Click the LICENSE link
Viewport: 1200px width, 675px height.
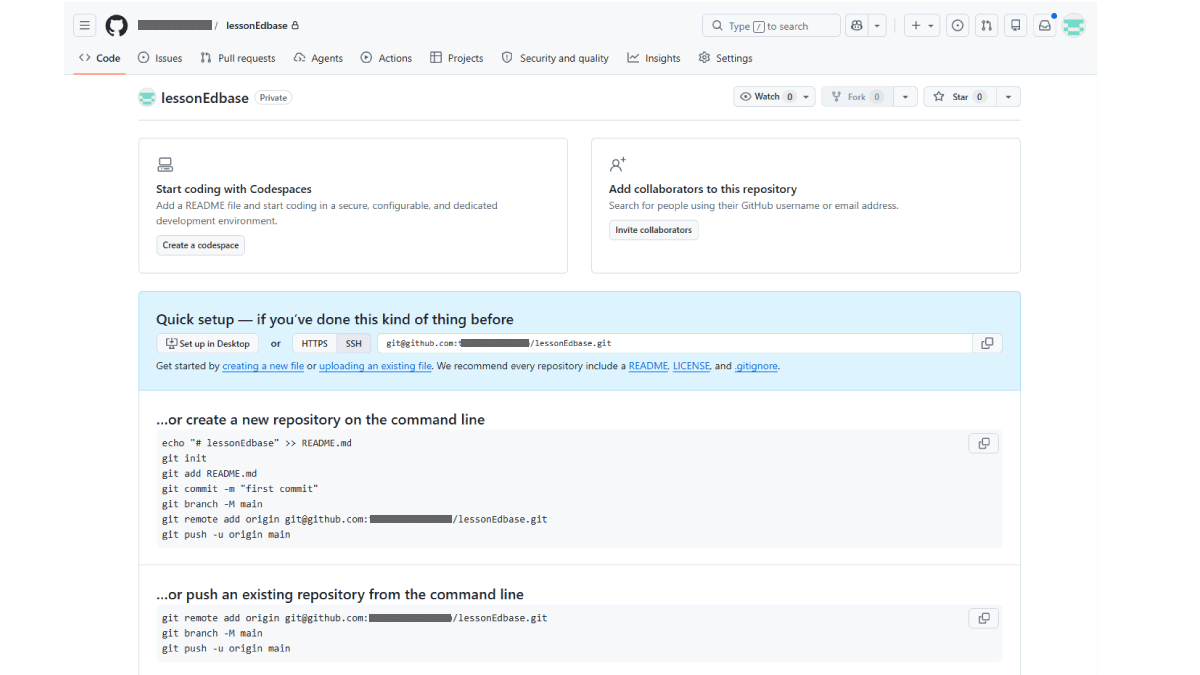point(691,366)
